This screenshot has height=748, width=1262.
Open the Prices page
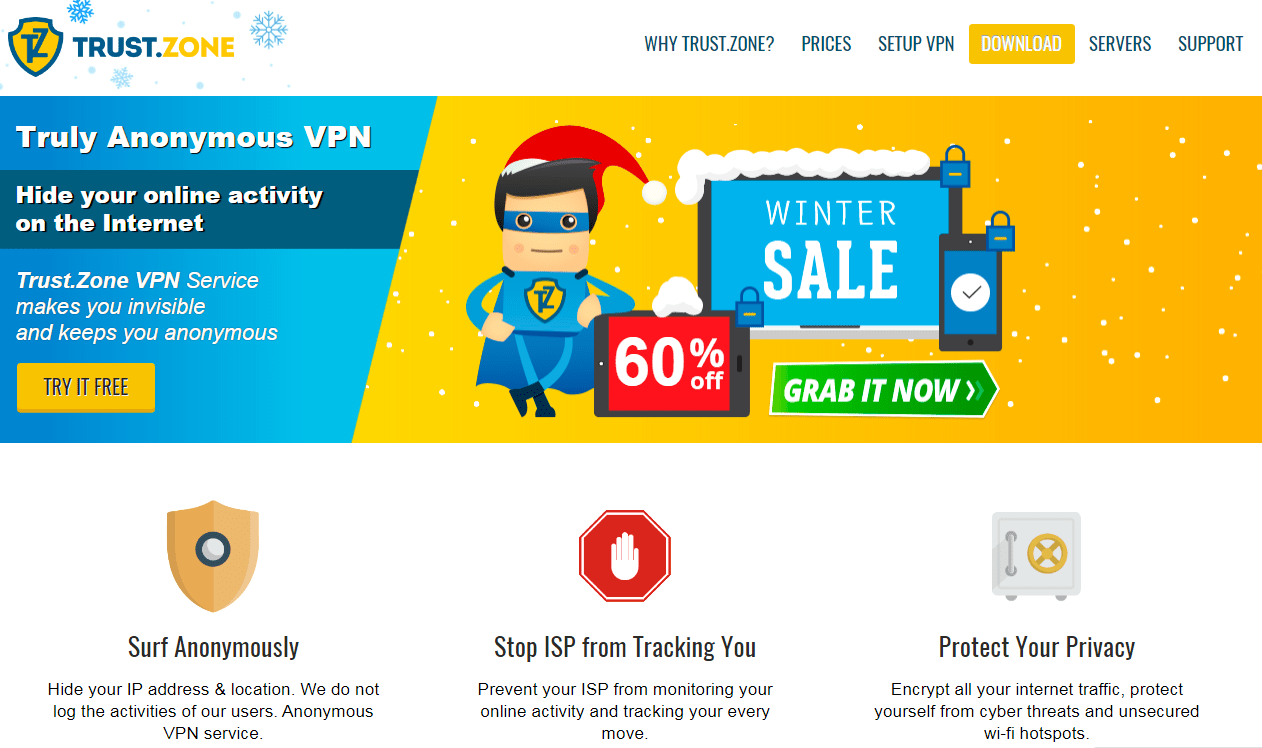pos(826,44)
